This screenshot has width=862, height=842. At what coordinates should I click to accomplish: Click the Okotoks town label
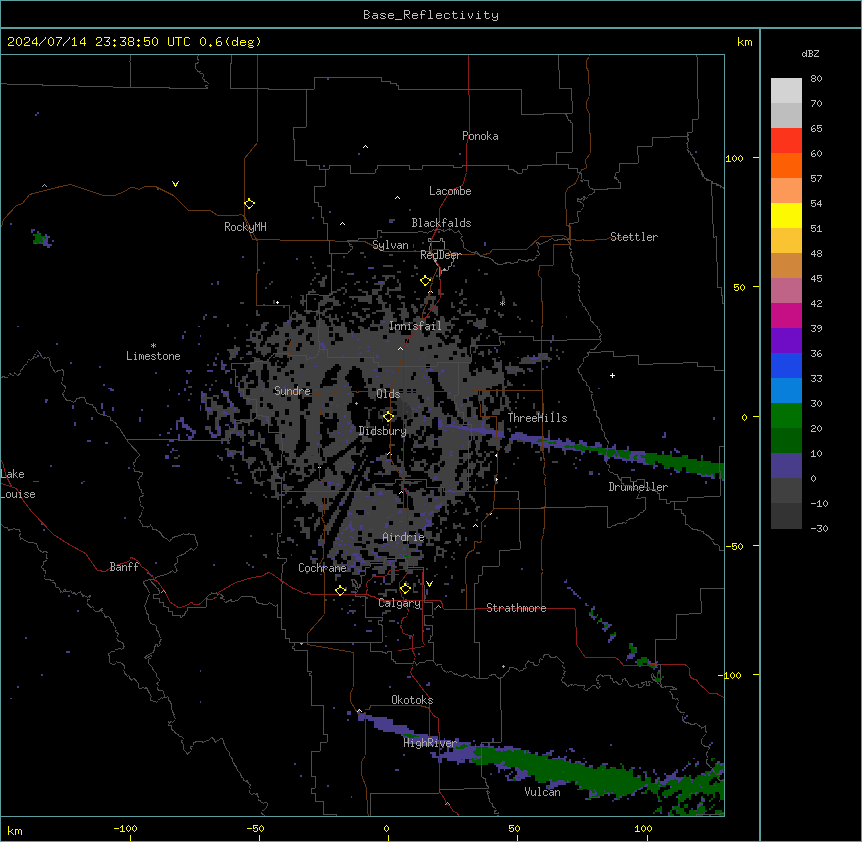(412, 700)
